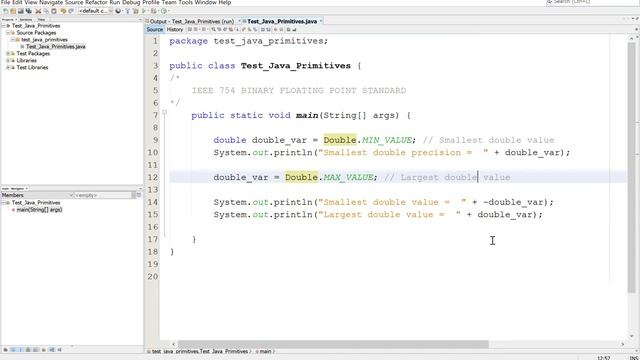Select Test_Java_Primitives.java in Projects tree
Viewport: 640px width, 360px height.
point(56,47)
